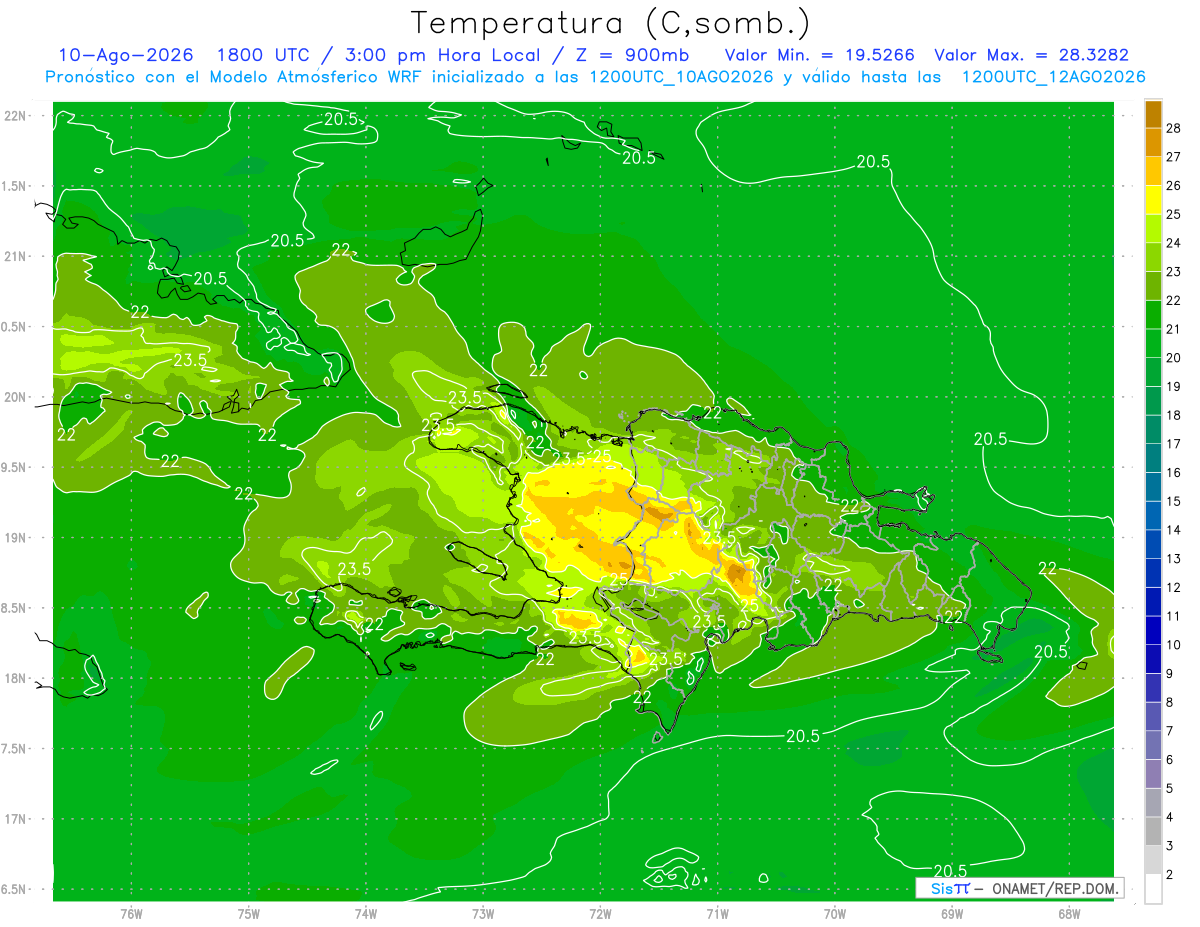Image resolution: width=1200 pixels, height=927 pixels.
Task: Select the legend scale number 27
Action: (1173, 156)
